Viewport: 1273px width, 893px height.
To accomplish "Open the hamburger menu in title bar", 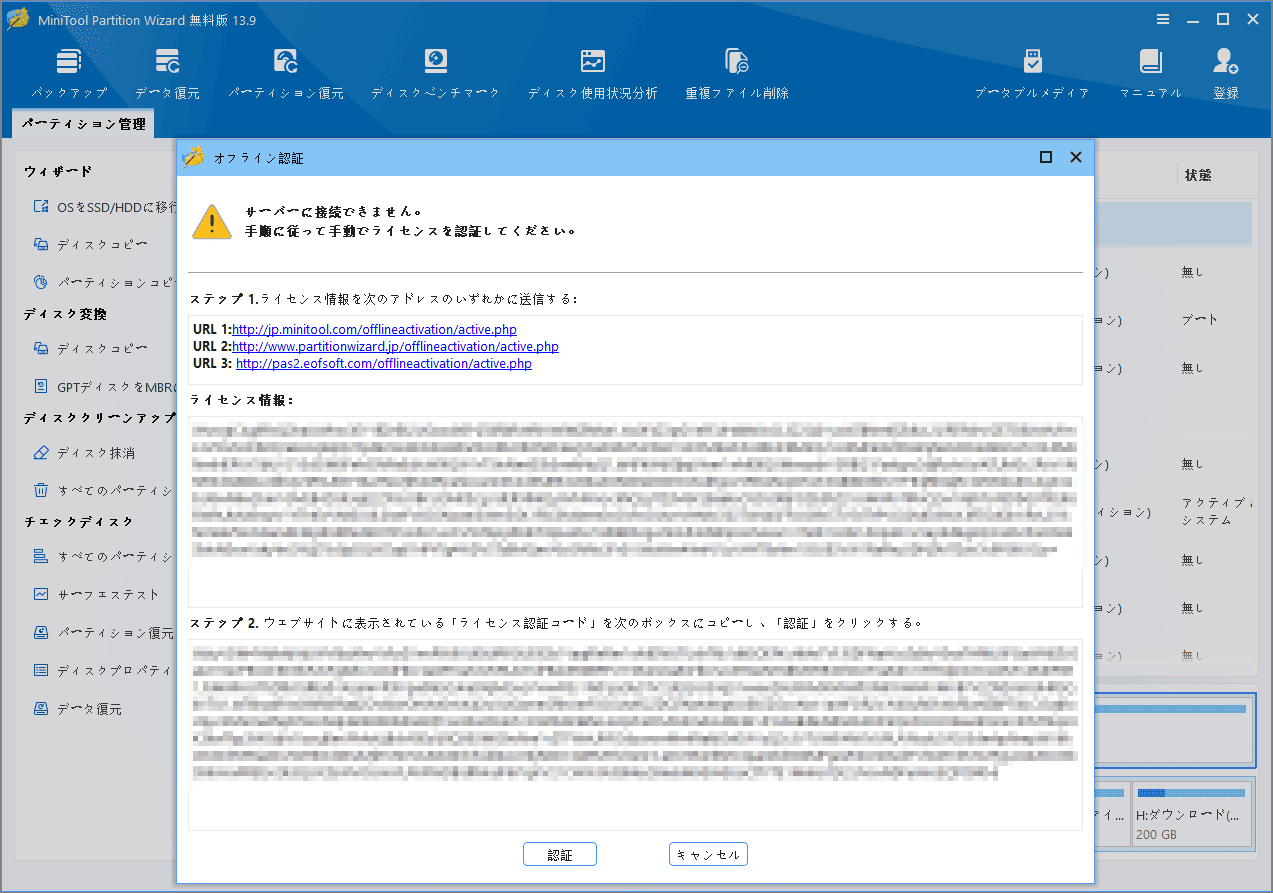I will point(1163,19).
